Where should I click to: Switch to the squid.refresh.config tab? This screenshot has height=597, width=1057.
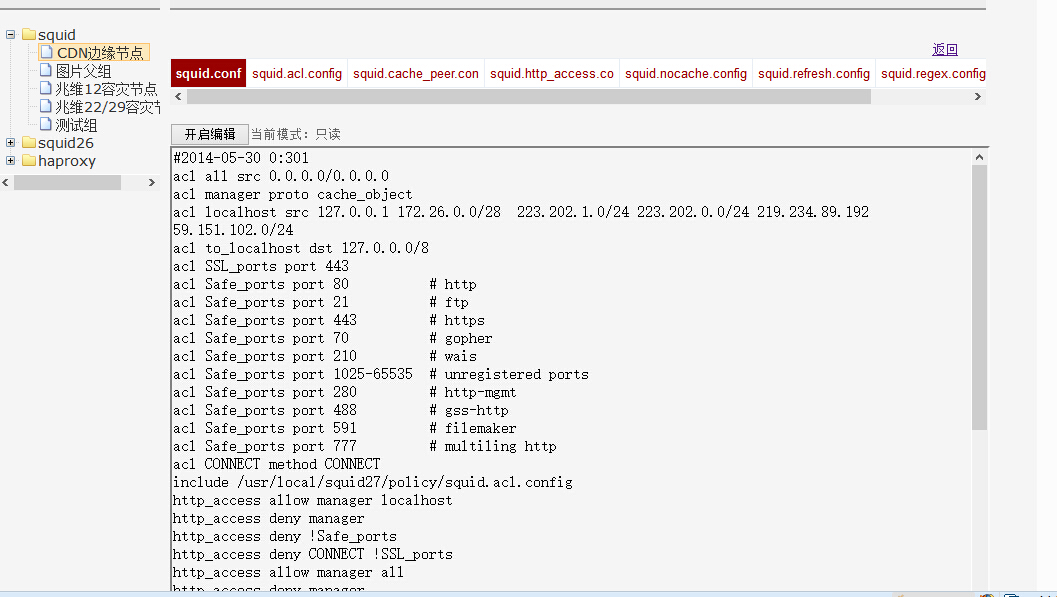click(814, 73)
